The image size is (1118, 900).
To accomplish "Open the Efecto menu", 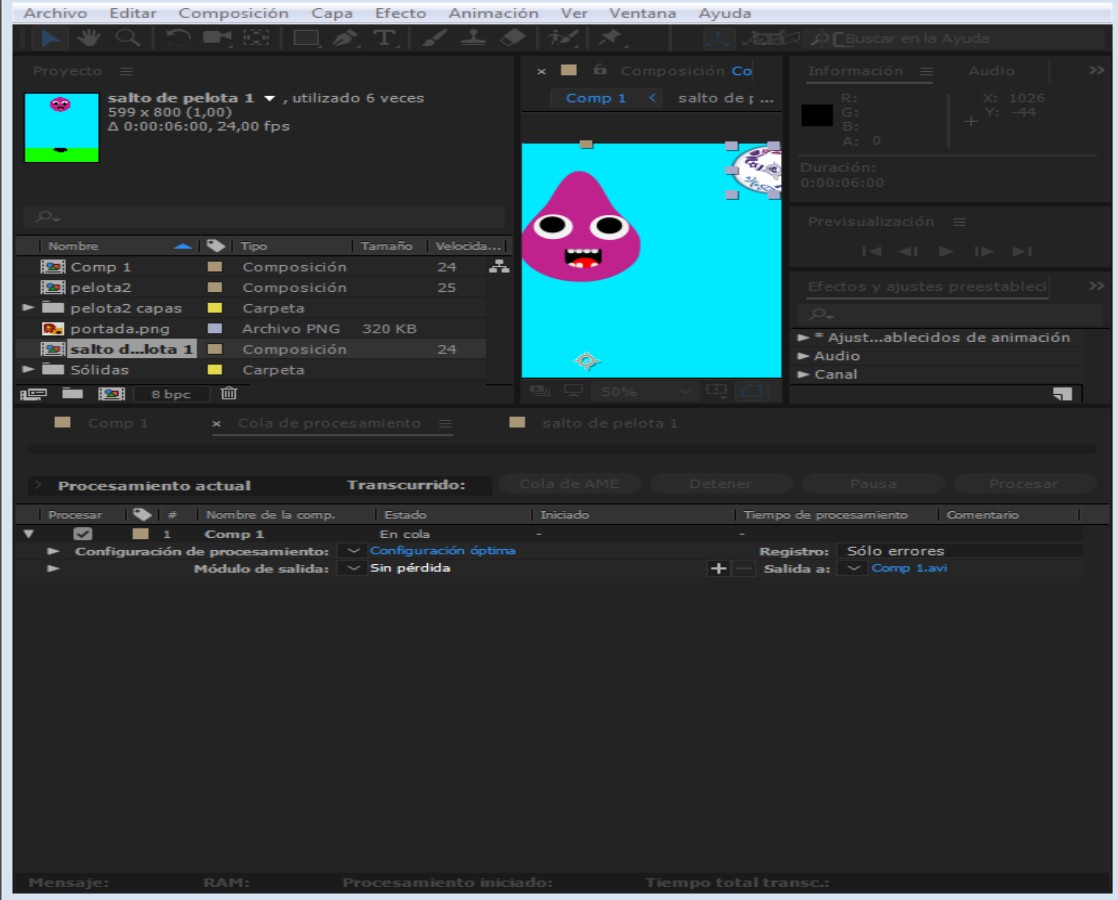I will (x=400, y=13).
